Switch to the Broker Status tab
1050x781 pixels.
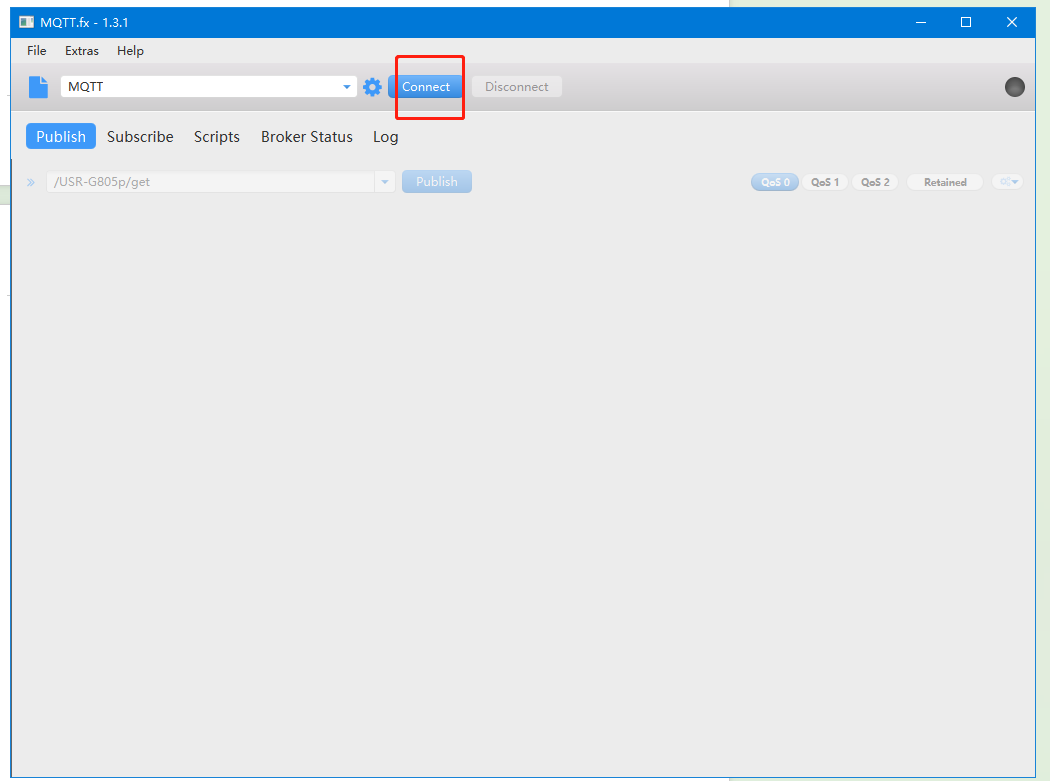coord(306,137)
